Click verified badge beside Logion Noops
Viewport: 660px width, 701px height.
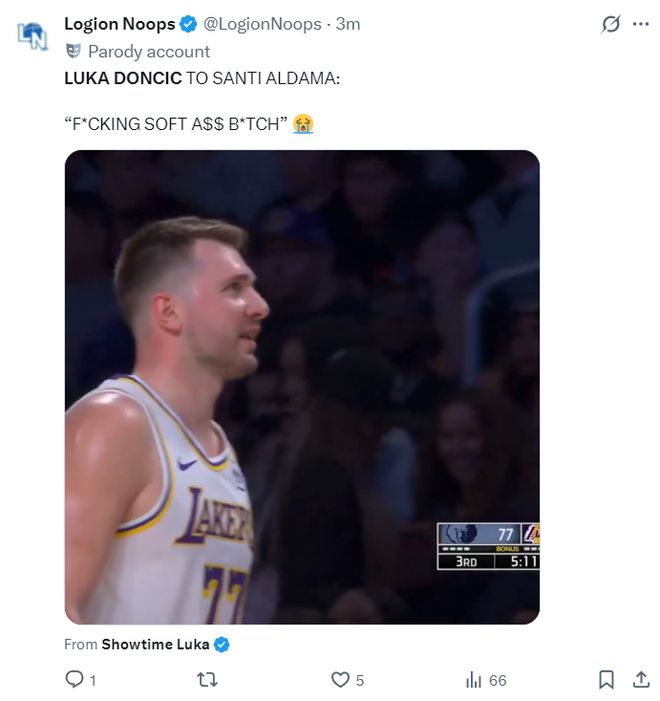188,24
